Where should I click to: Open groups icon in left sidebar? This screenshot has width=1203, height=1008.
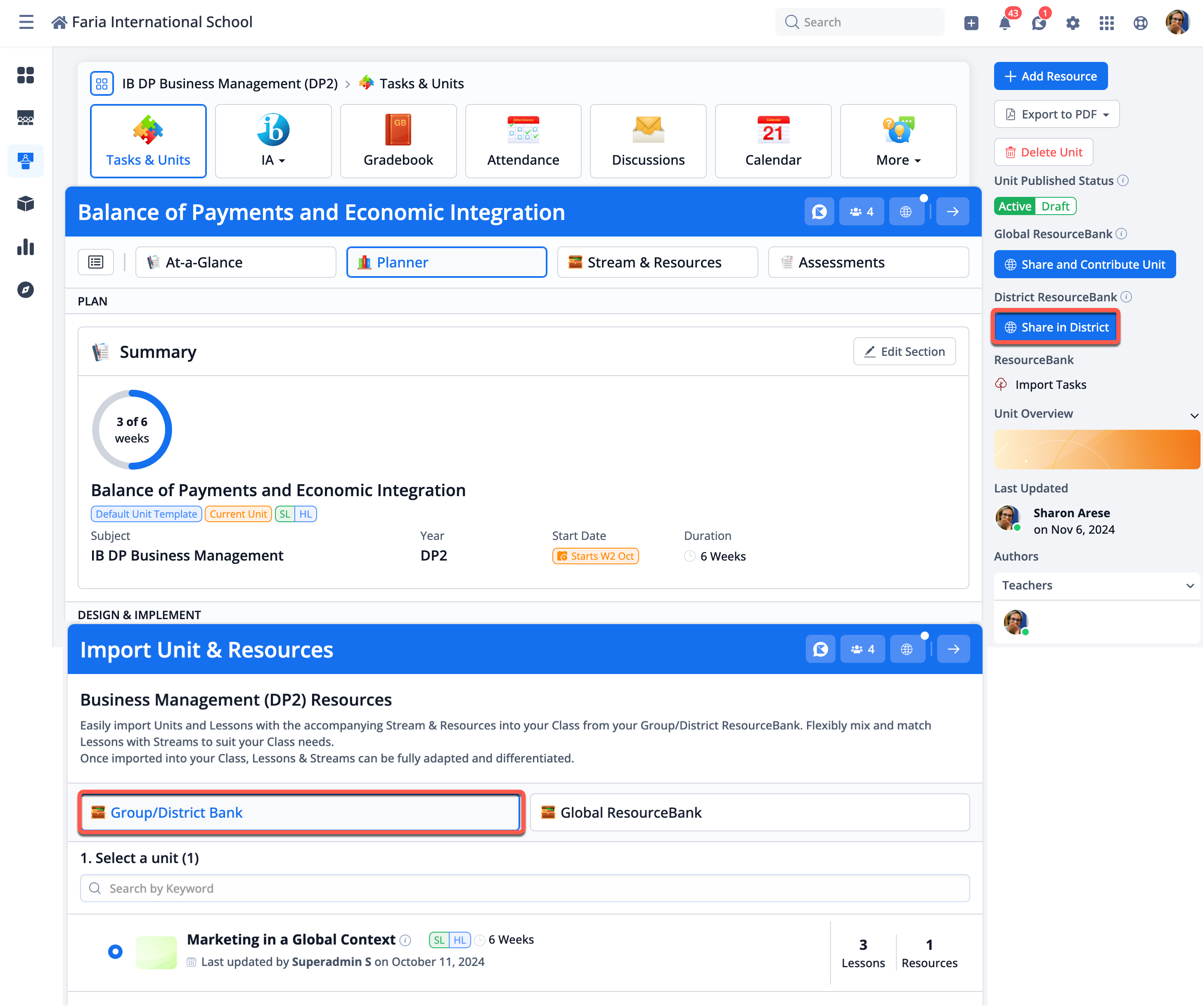(26, 118)
